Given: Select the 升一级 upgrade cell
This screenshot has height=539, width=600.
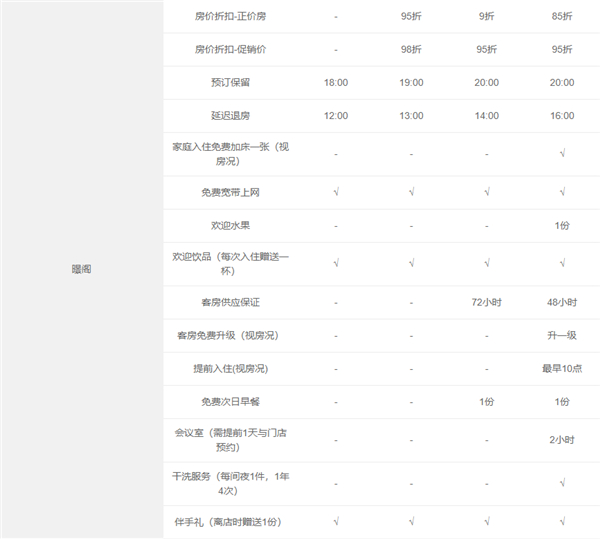Looking at the screenshot, I should (562, 335).
